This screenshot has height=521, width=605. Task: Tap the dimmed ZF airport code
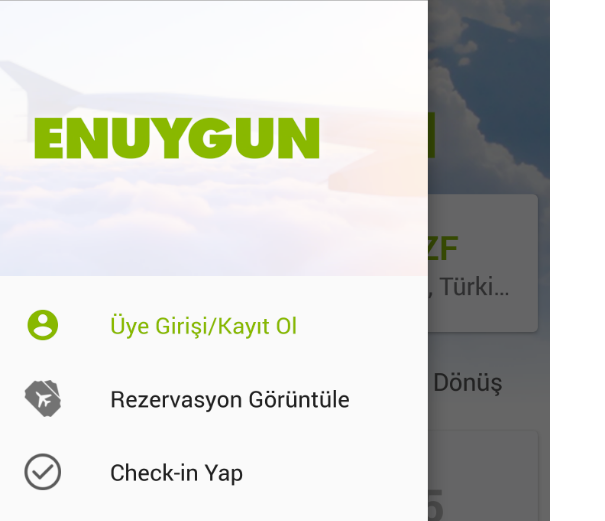(x=443, y=249)
